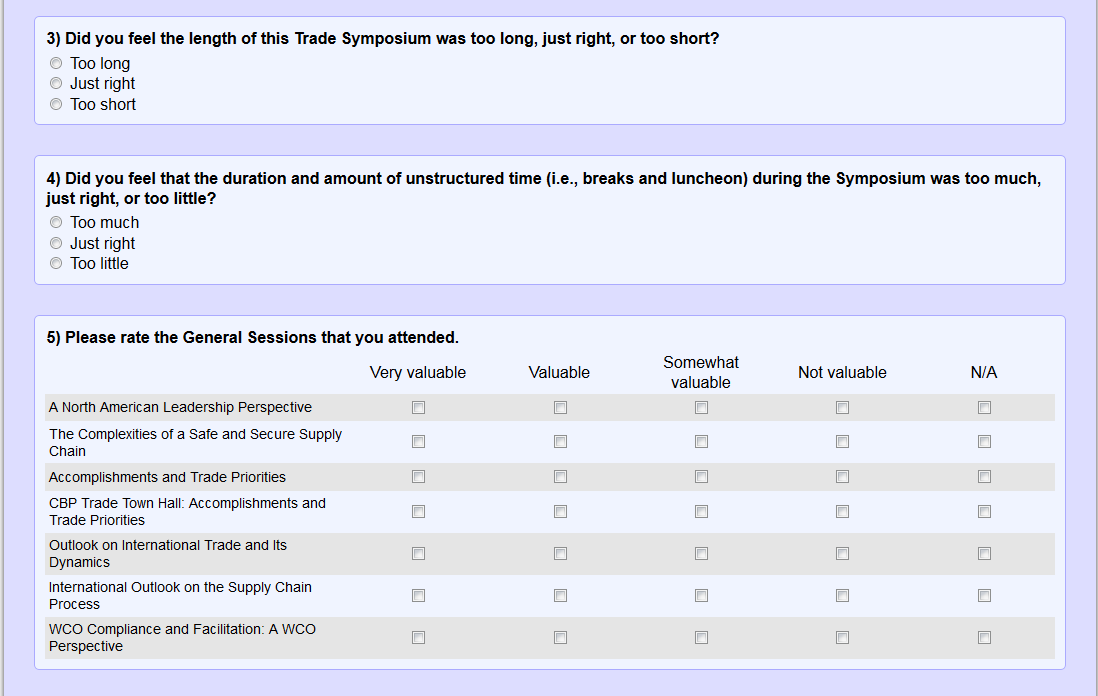Rate International Outlook on Supply Chain Not valuable
Screen dimensions: 1098x696
point(842,596)
